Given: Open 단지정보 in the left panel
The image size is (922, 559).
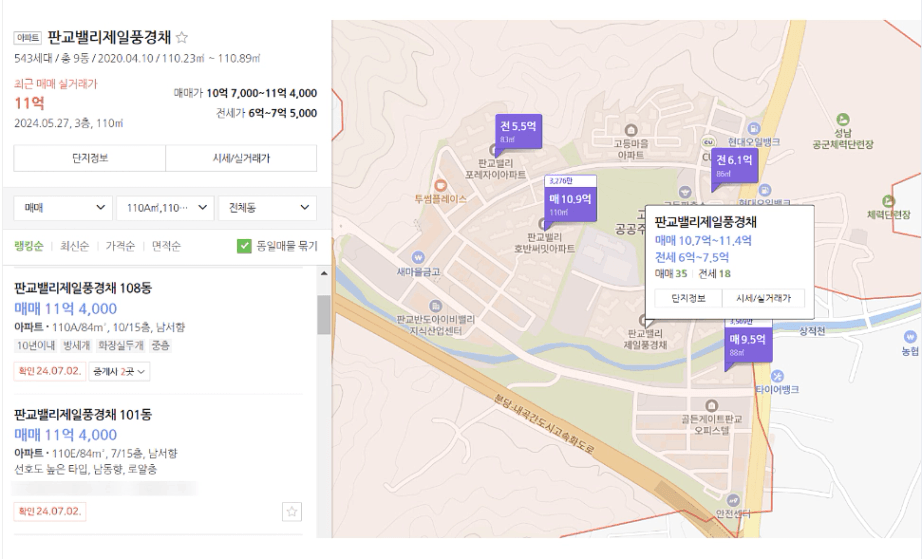Looking at the screenshot, I should (x=89, y=158).
